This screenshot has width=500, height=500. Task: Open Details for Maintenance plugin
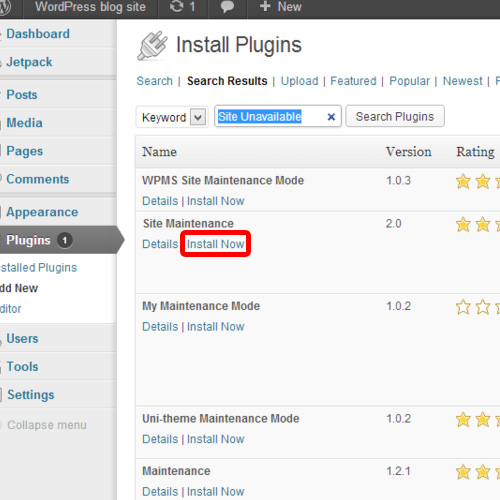(x=160, y=492)
